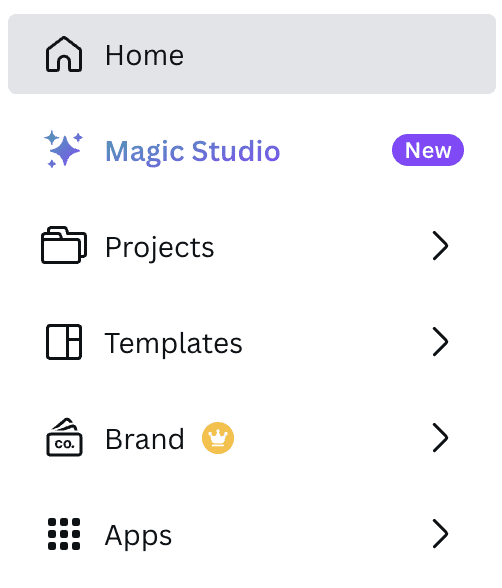The image size is (502, 588).
Task: Click the Projects folder icon
Action: click(64, 245)
